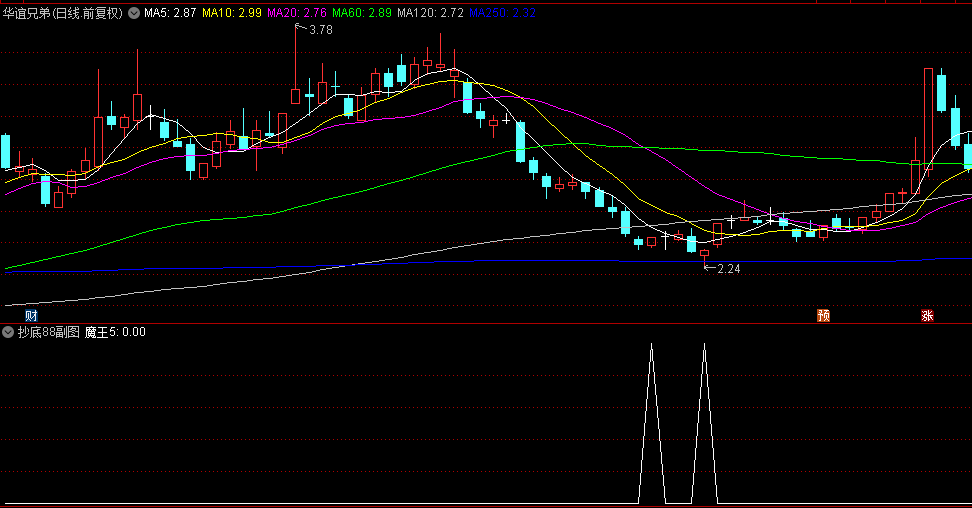This screenshot has width=972, height=508.
Task: Select the MA250: 2.32 label
Action: click(502, 13)
